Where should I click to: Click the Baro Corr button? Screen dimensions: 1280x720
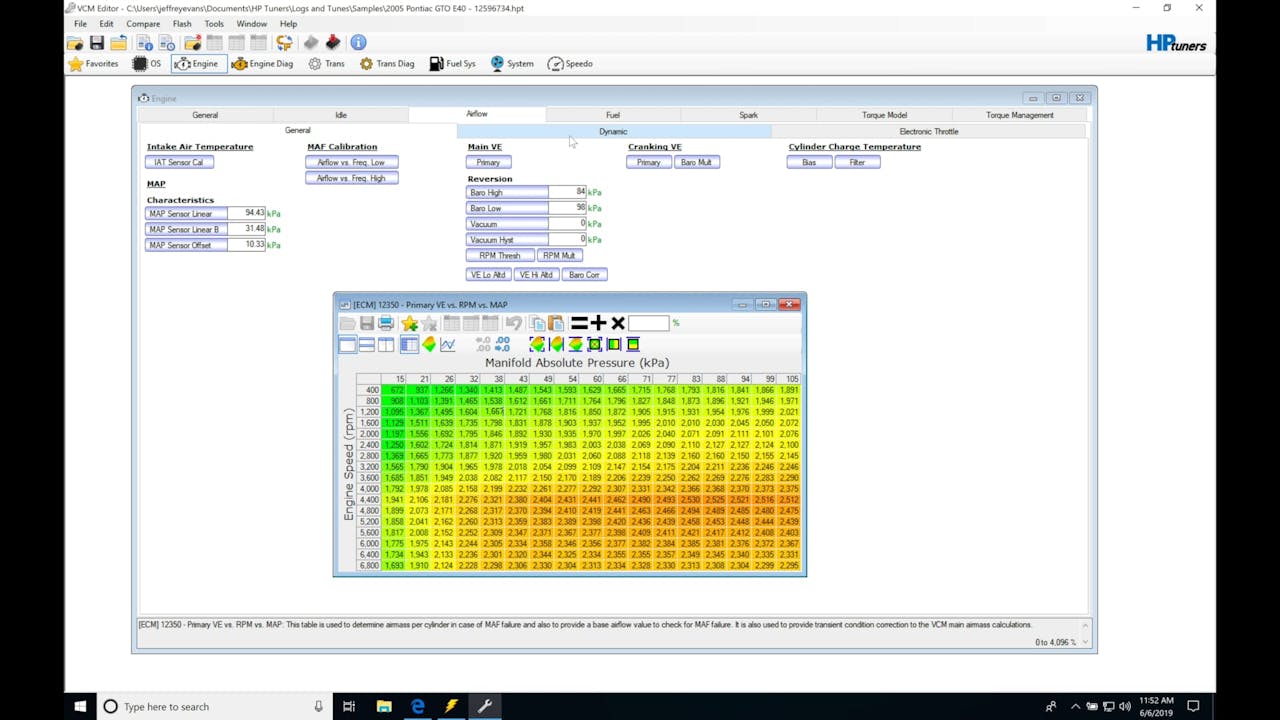click(x=584, y=275)
